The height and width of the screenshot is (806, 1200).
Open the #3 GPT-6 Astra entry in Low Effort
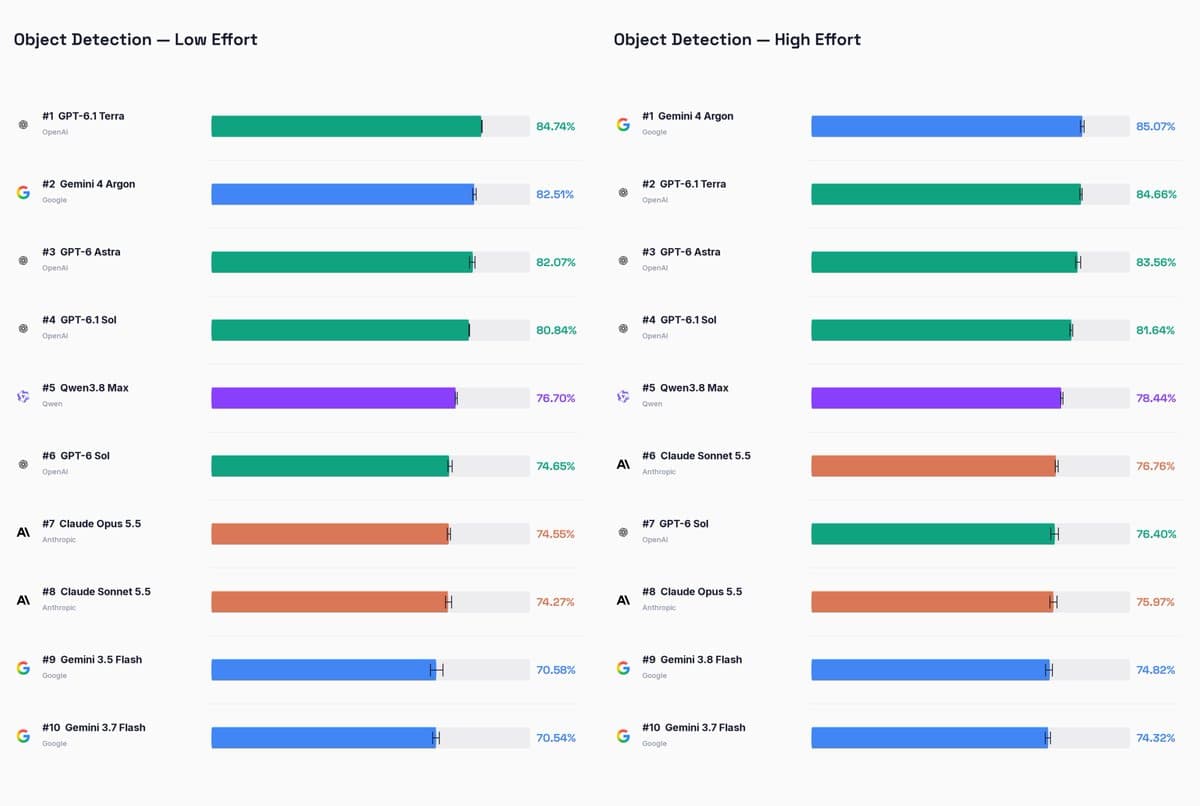(x=81, y=252)
